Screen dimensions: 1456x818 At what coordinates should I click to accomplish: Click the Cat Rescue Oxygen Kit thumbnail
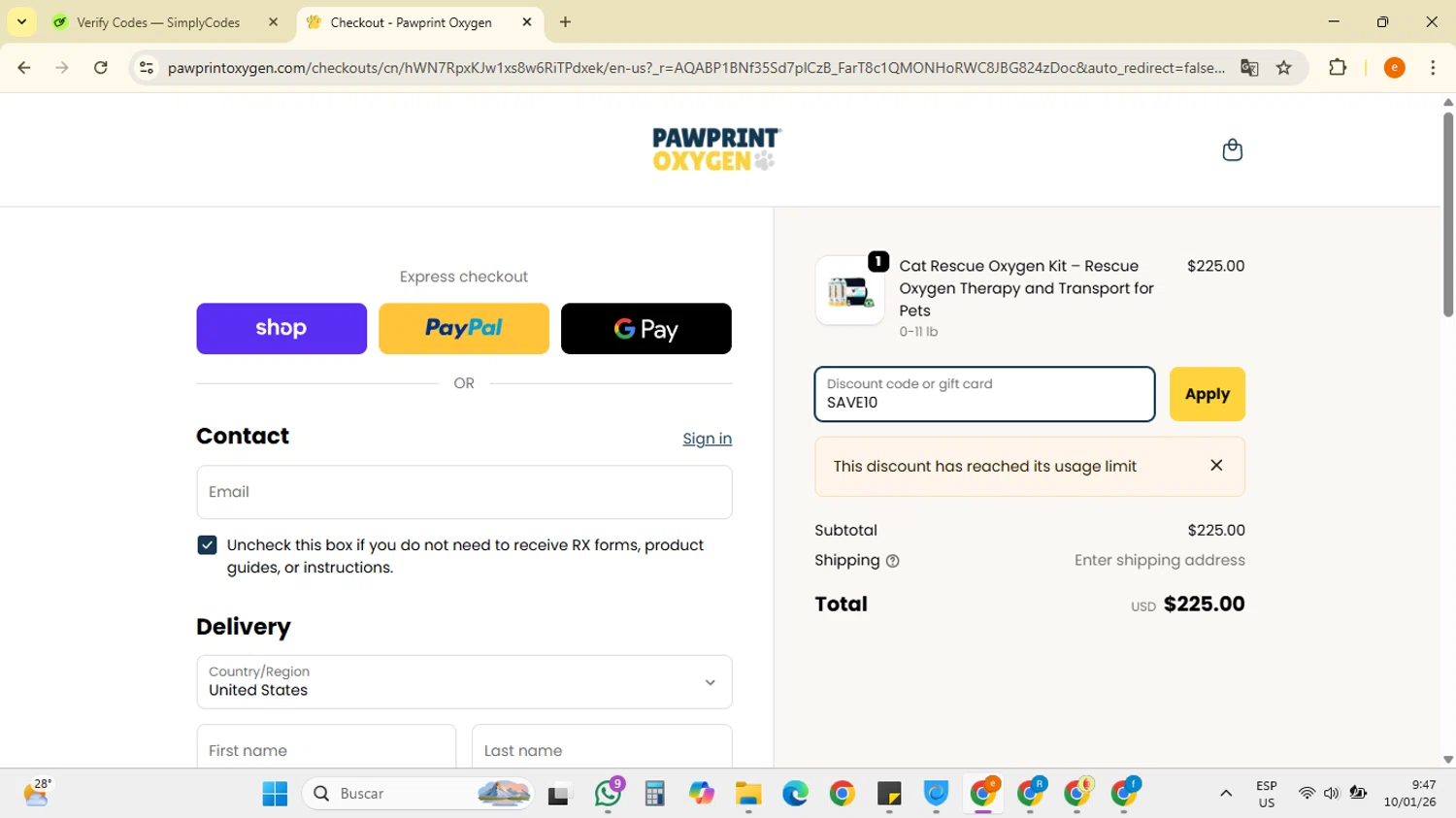tap(849, 290)
